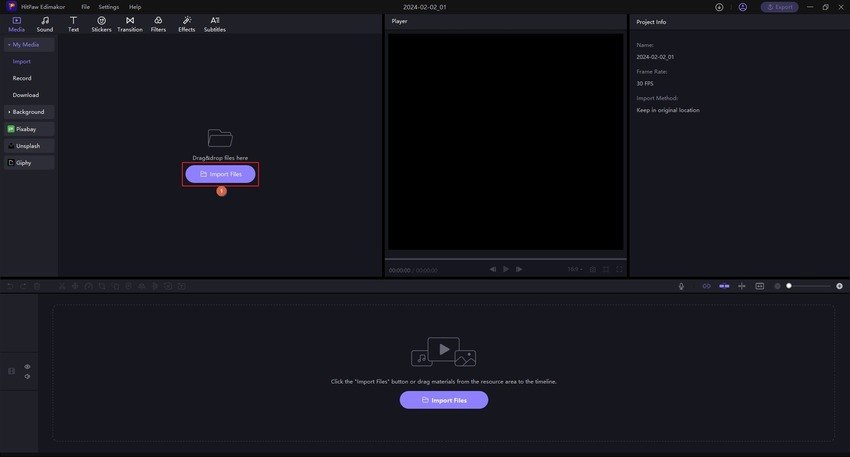Click the Export button

pyautogui.click(x=779, y=7)
